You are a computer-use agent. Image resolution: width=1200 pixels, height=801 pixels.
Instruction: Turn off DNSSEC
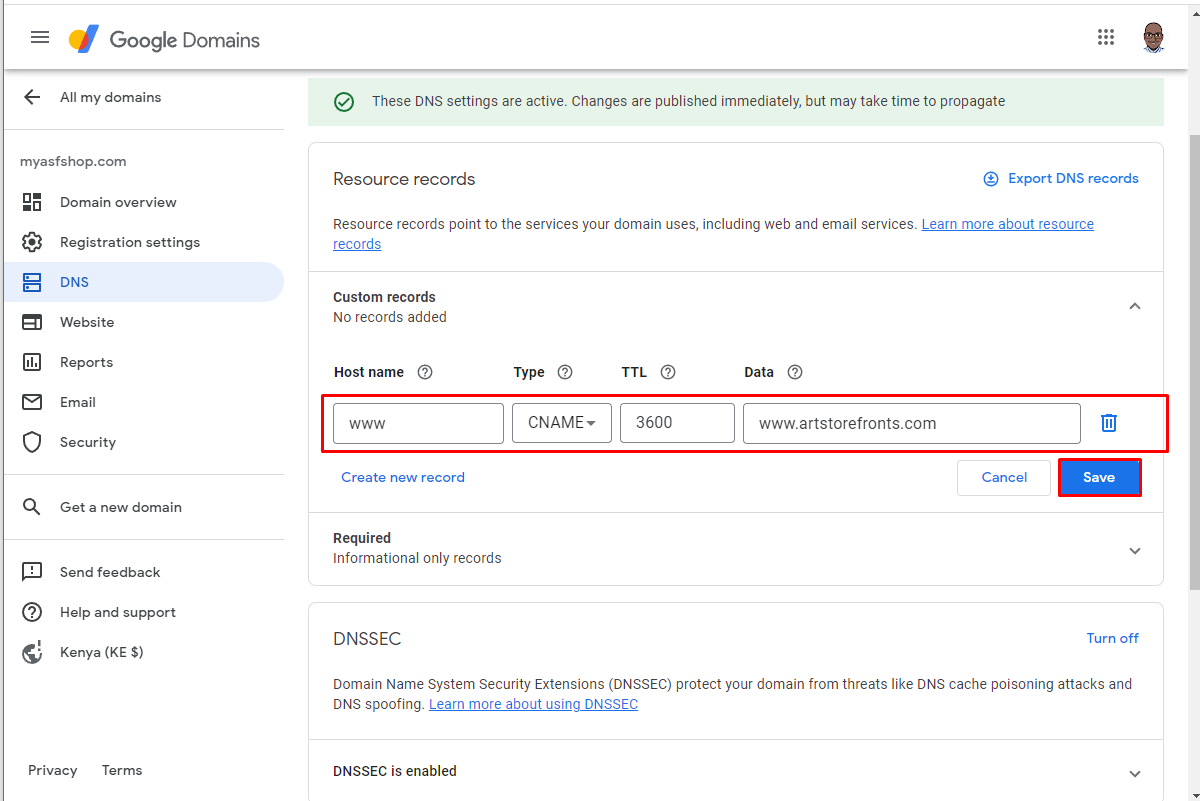pos(1112,638)
